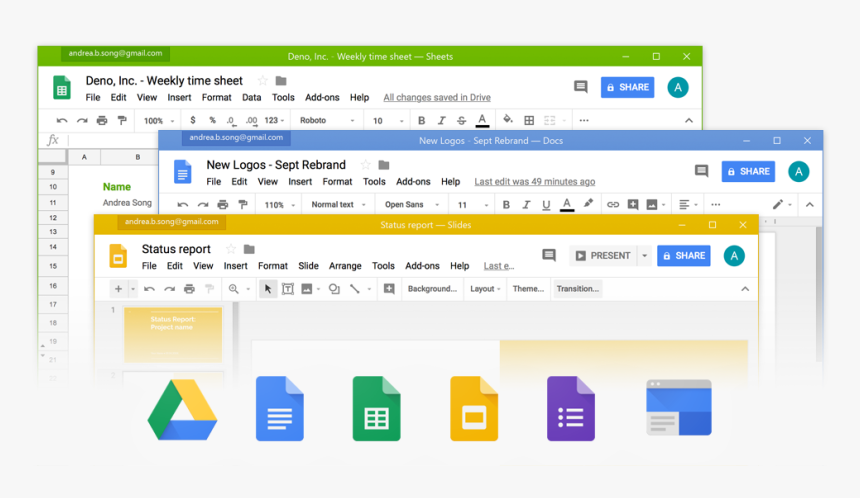Click the Background button in Slides
The height and width of the screenshot is (498, 860).
pos(432,289)
